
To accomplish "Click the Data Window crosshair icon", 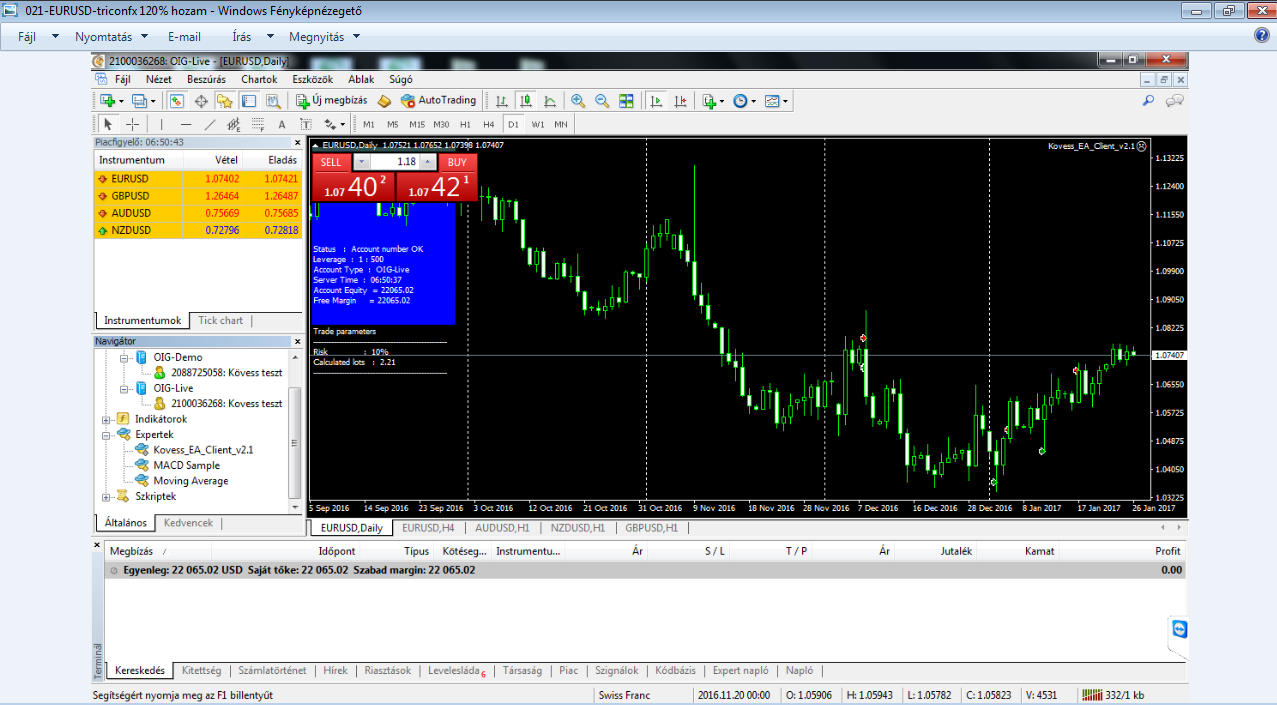I will tap(200, 101).
